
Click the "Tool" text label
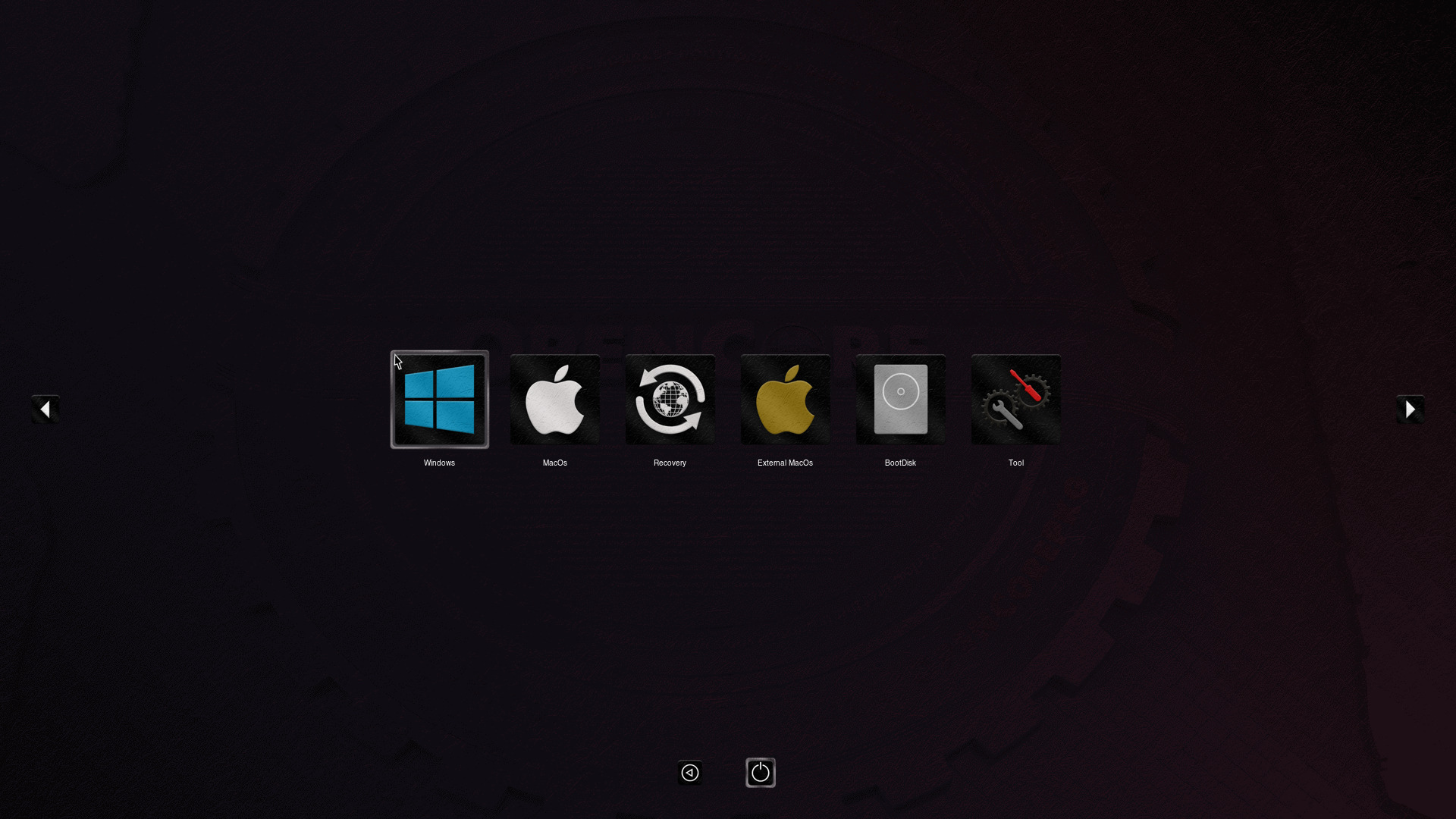(1015, 463)
